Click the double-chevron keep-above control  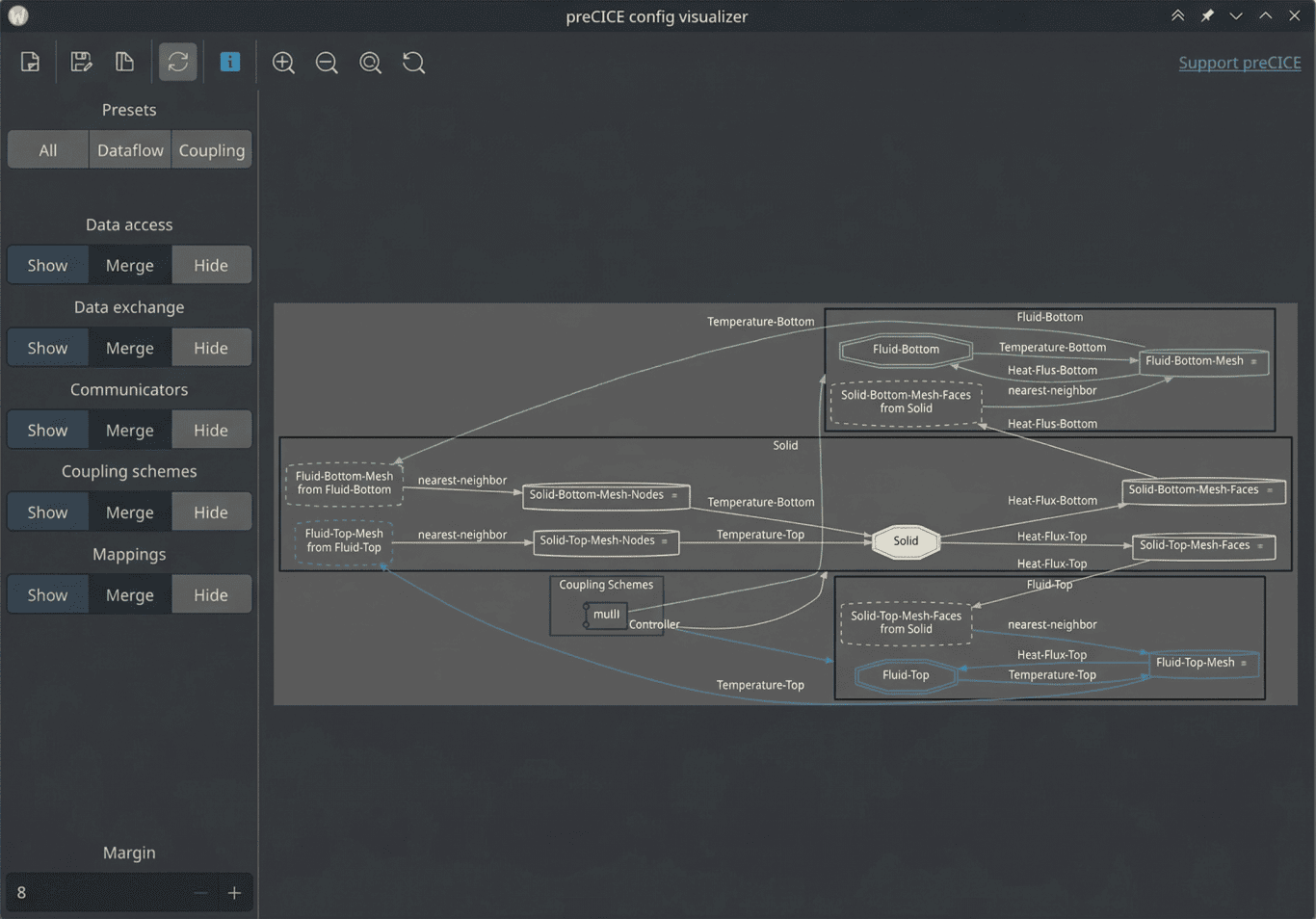1178,15
